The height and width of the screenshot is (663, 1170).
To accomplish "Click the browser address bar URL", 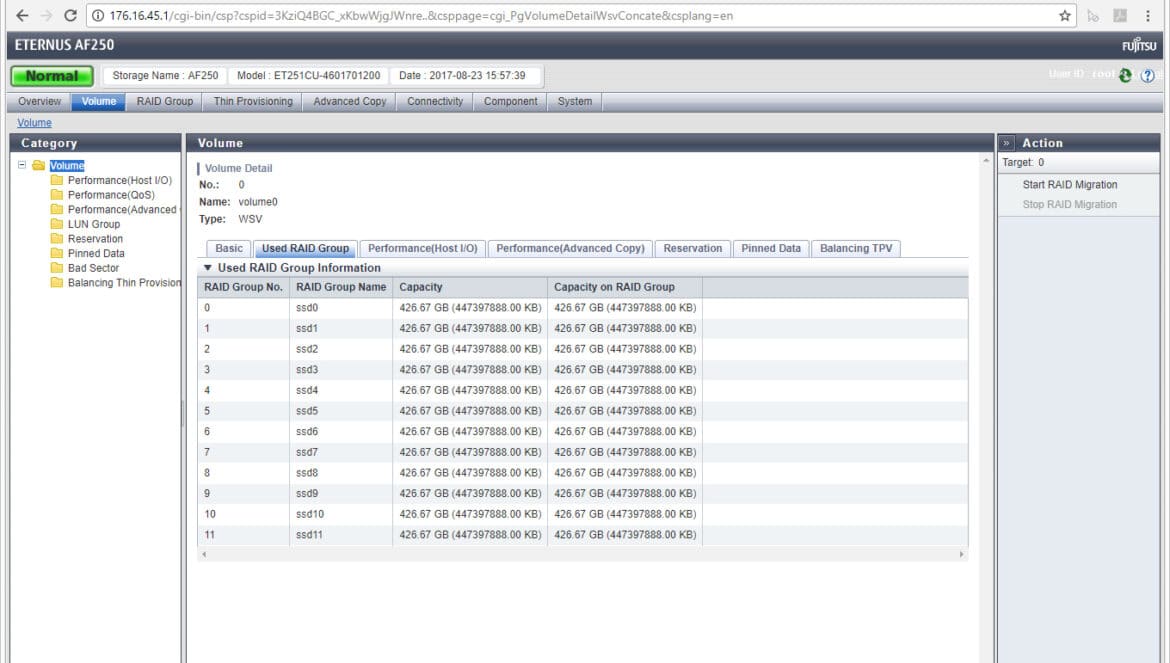I will 421,16.
